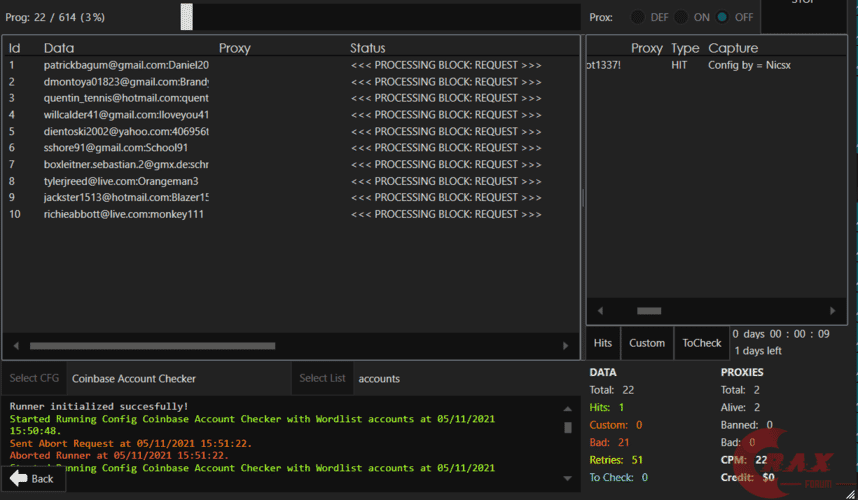858x500 pixels.
Task: Click the Capture column header
Action: [x=733, y=48]
